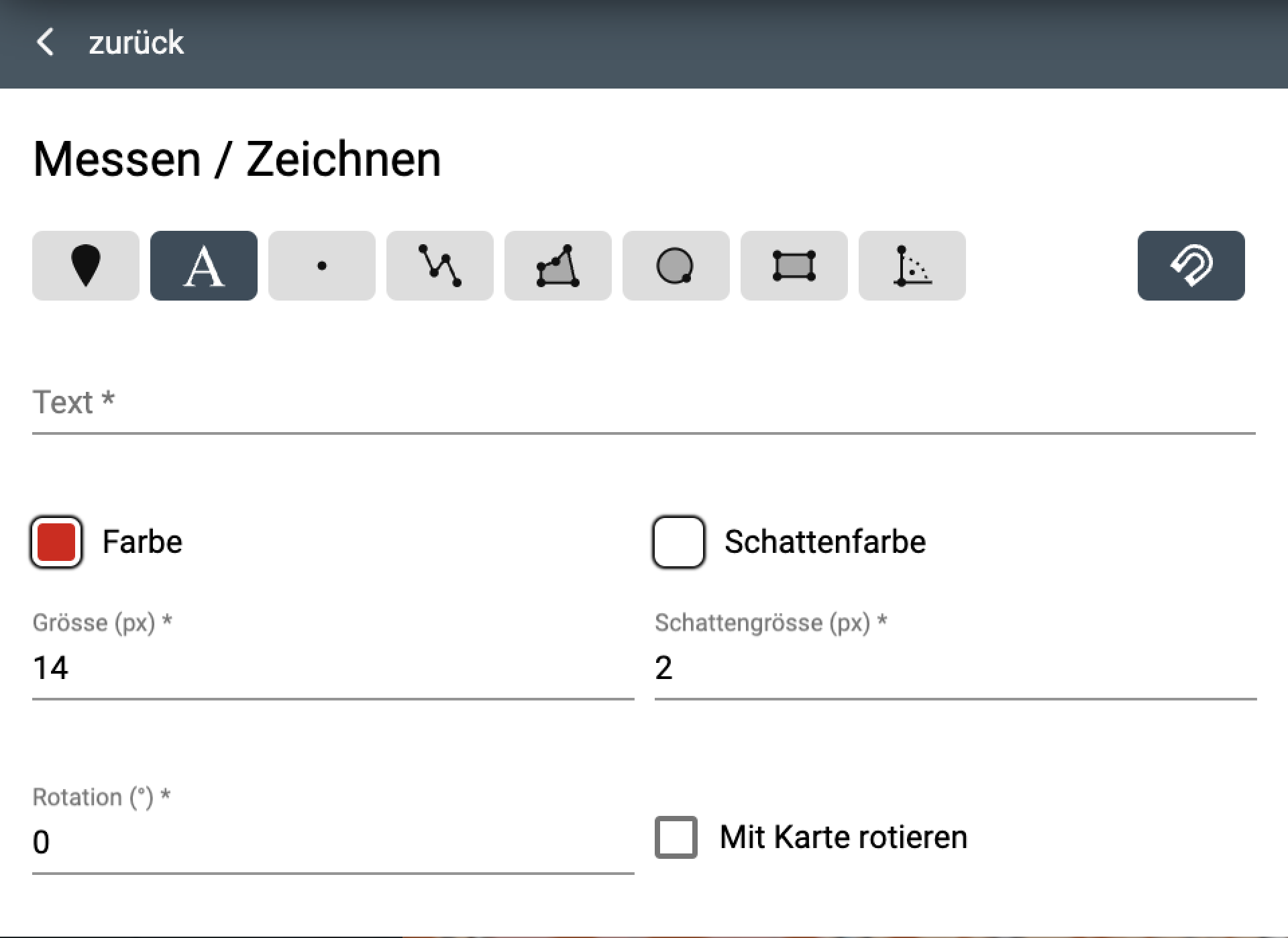Select the line measuring tool
The image size is (1288, 938).
pos(440,266)
